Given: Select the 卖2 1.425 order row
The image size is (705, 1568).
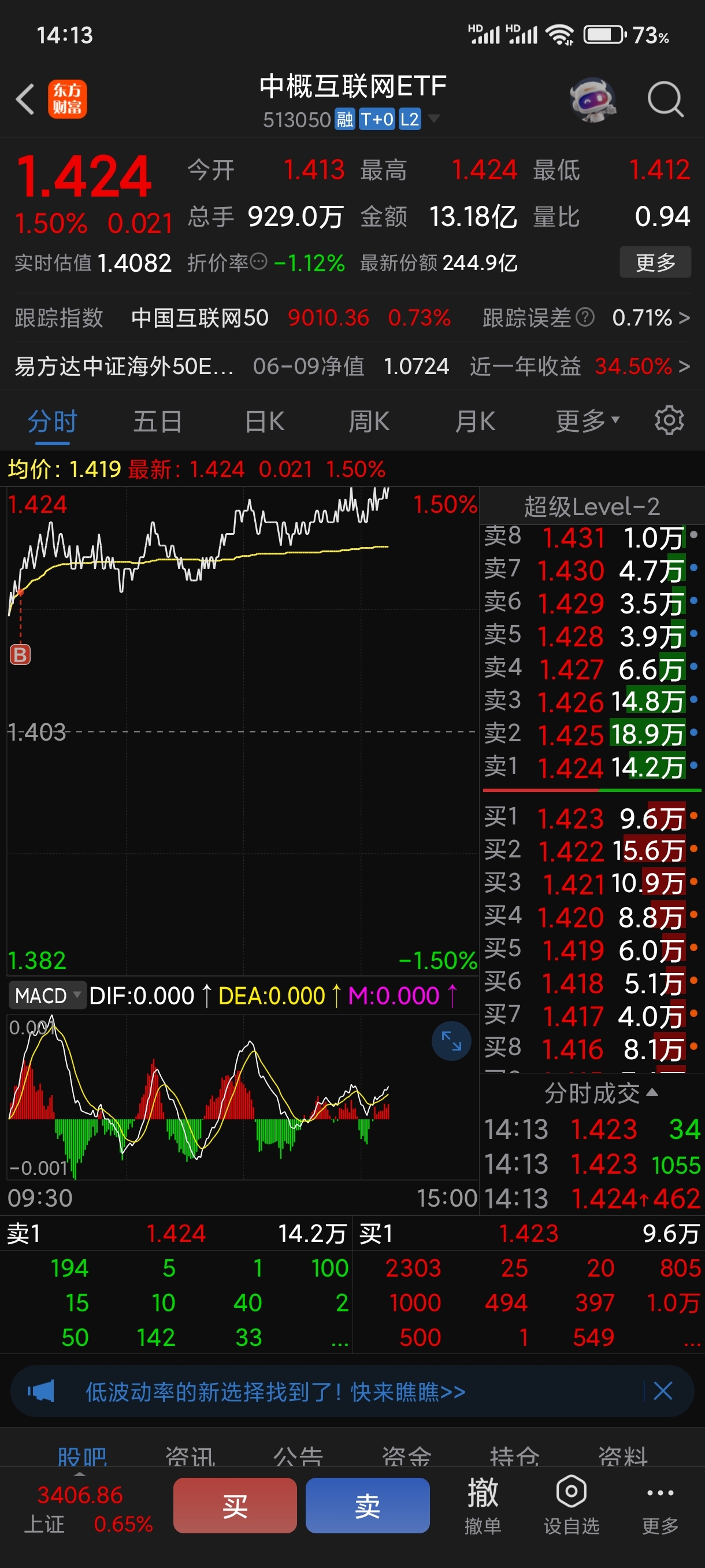Looking at the screenshot, I should [592, 734].
